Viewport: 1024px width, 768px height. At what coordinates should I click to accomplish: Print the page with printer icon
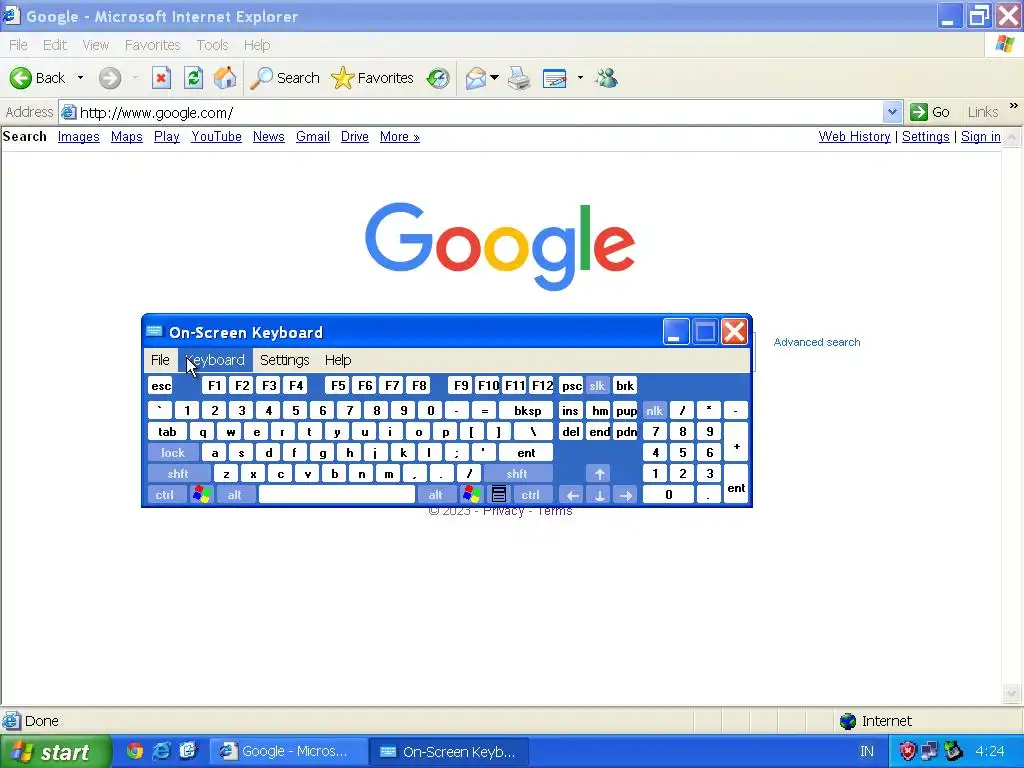point(519,78)
